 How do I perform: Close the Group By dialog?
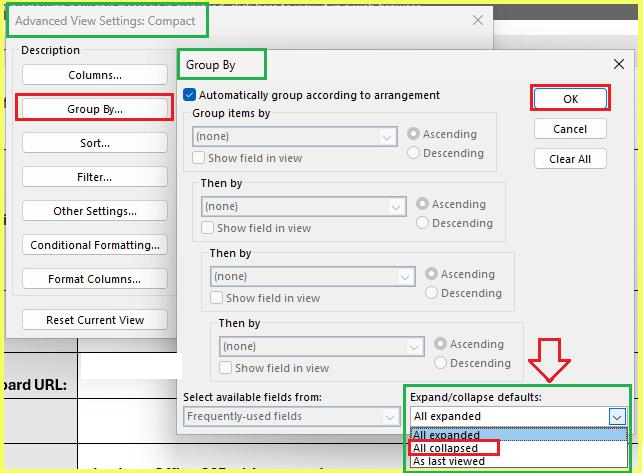point(619,64)
